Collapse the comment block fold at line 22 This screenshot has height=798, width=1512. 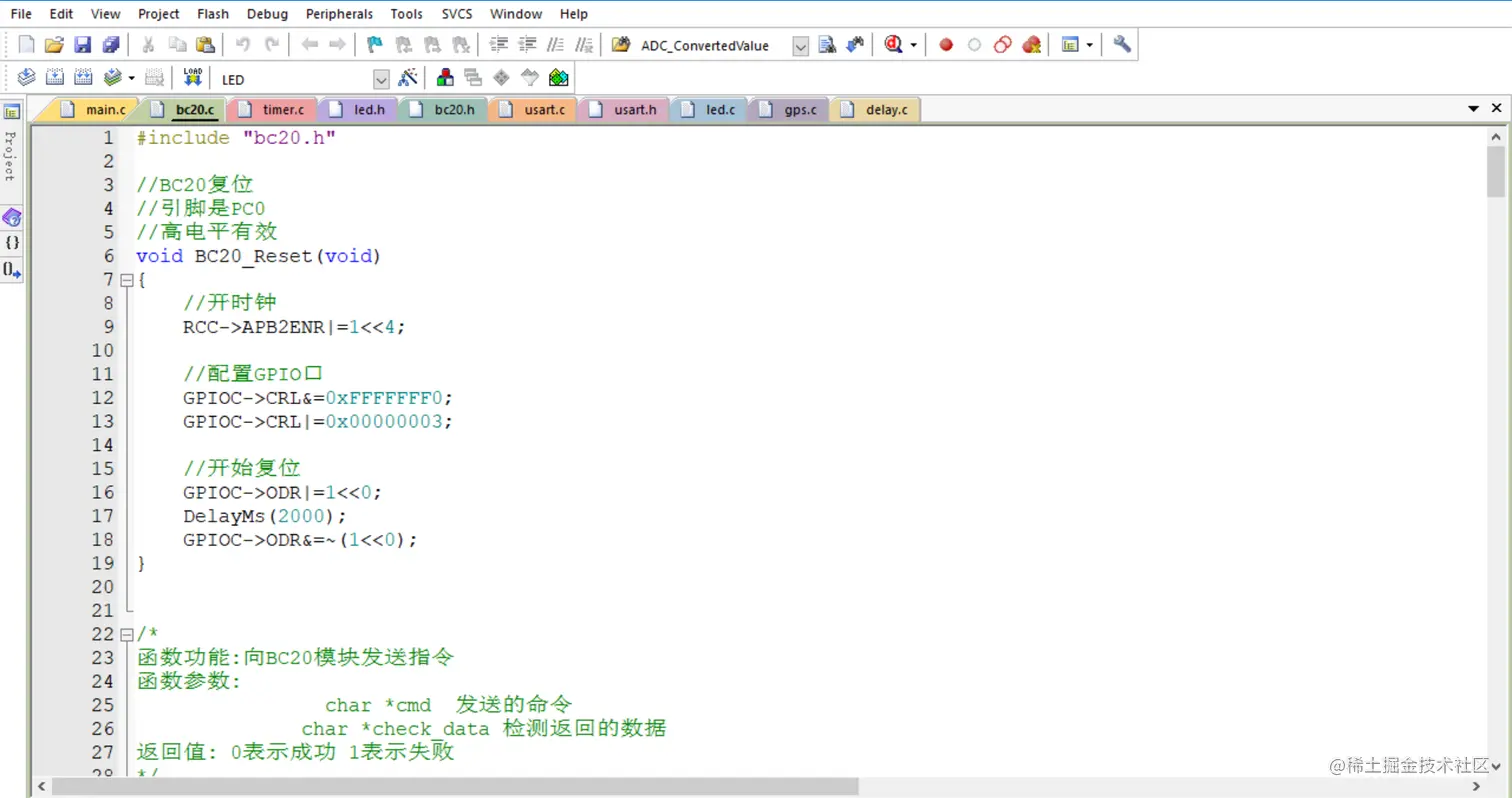point(126,635)
